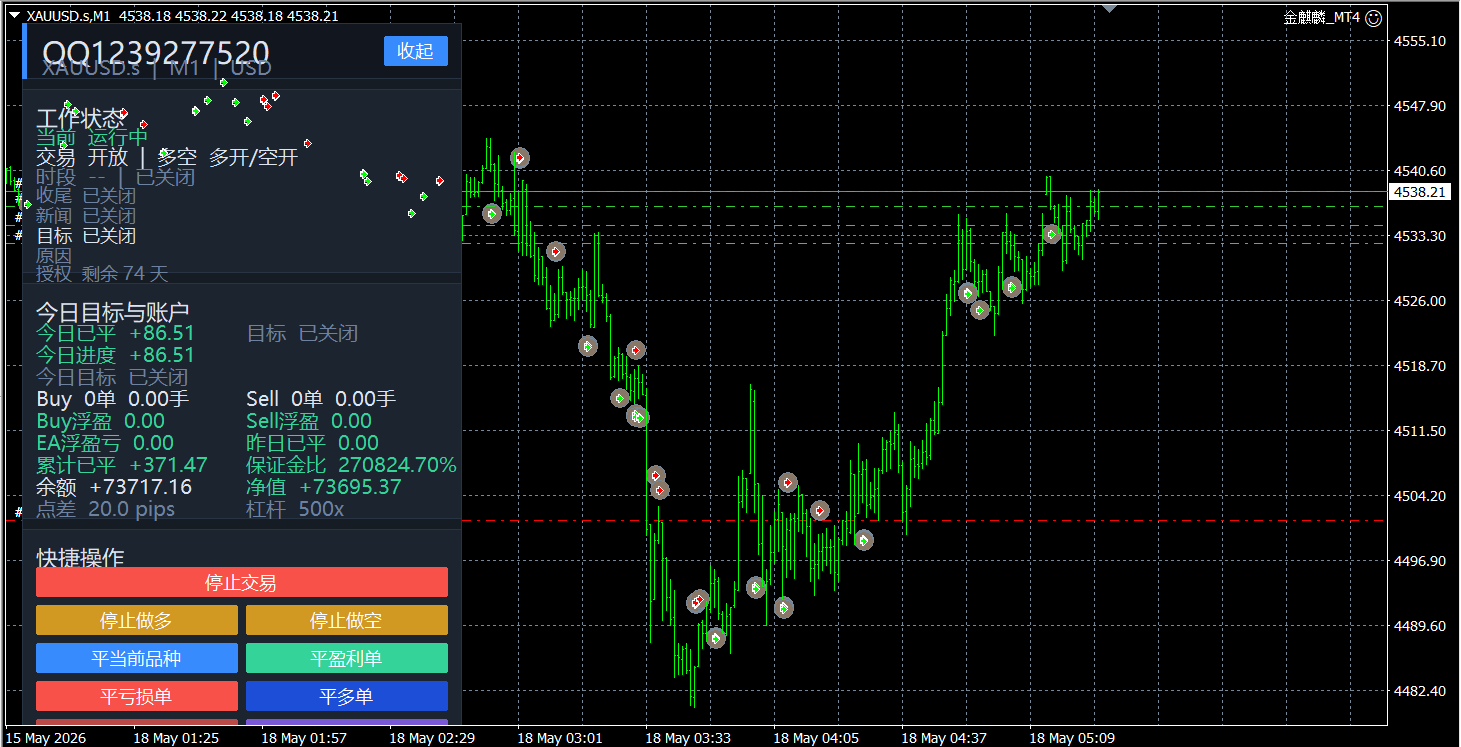Select the current price label 4538.21

[x=1420, y=191]
